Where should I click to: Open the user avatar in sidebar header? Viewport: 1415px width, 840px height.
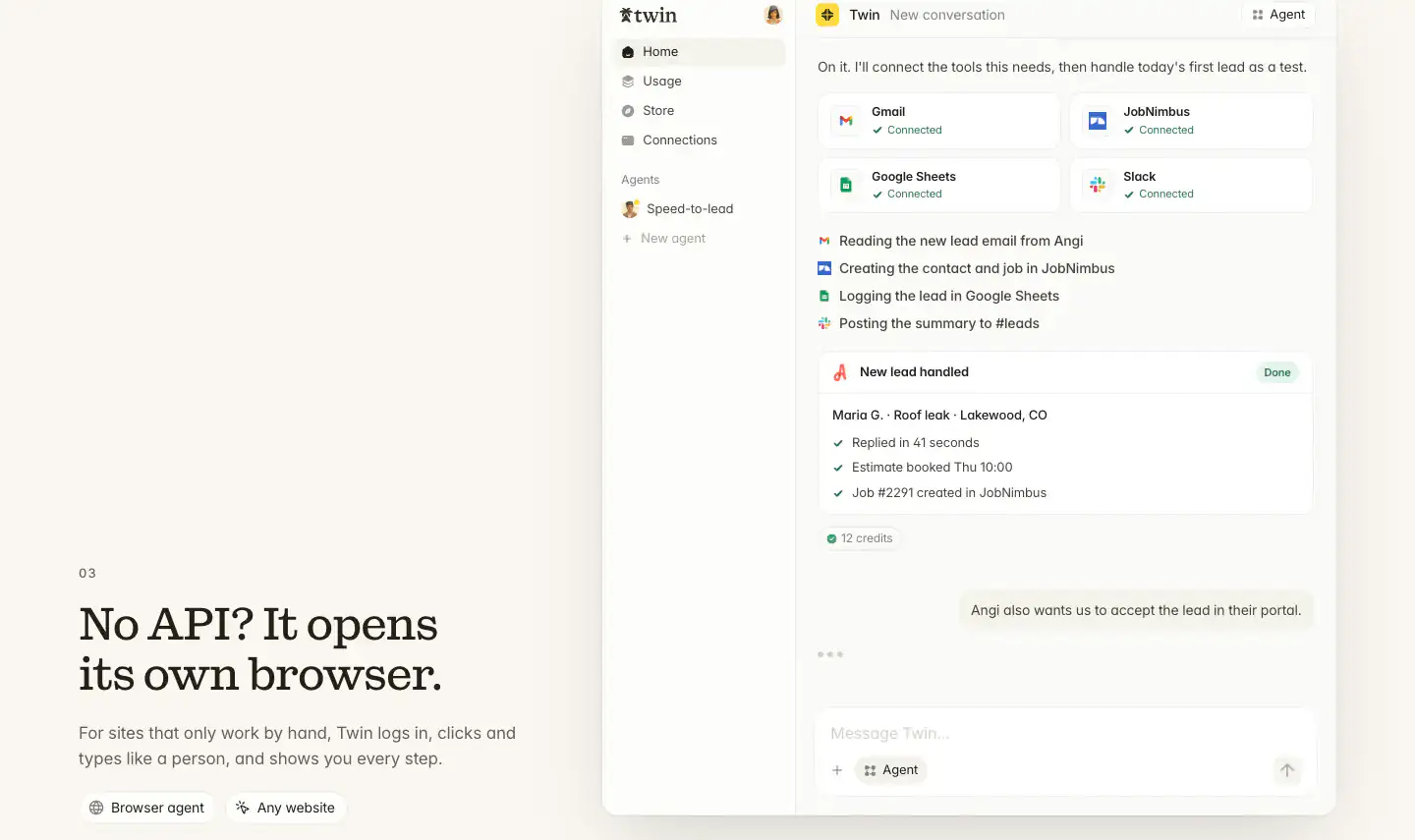[773, 15]
